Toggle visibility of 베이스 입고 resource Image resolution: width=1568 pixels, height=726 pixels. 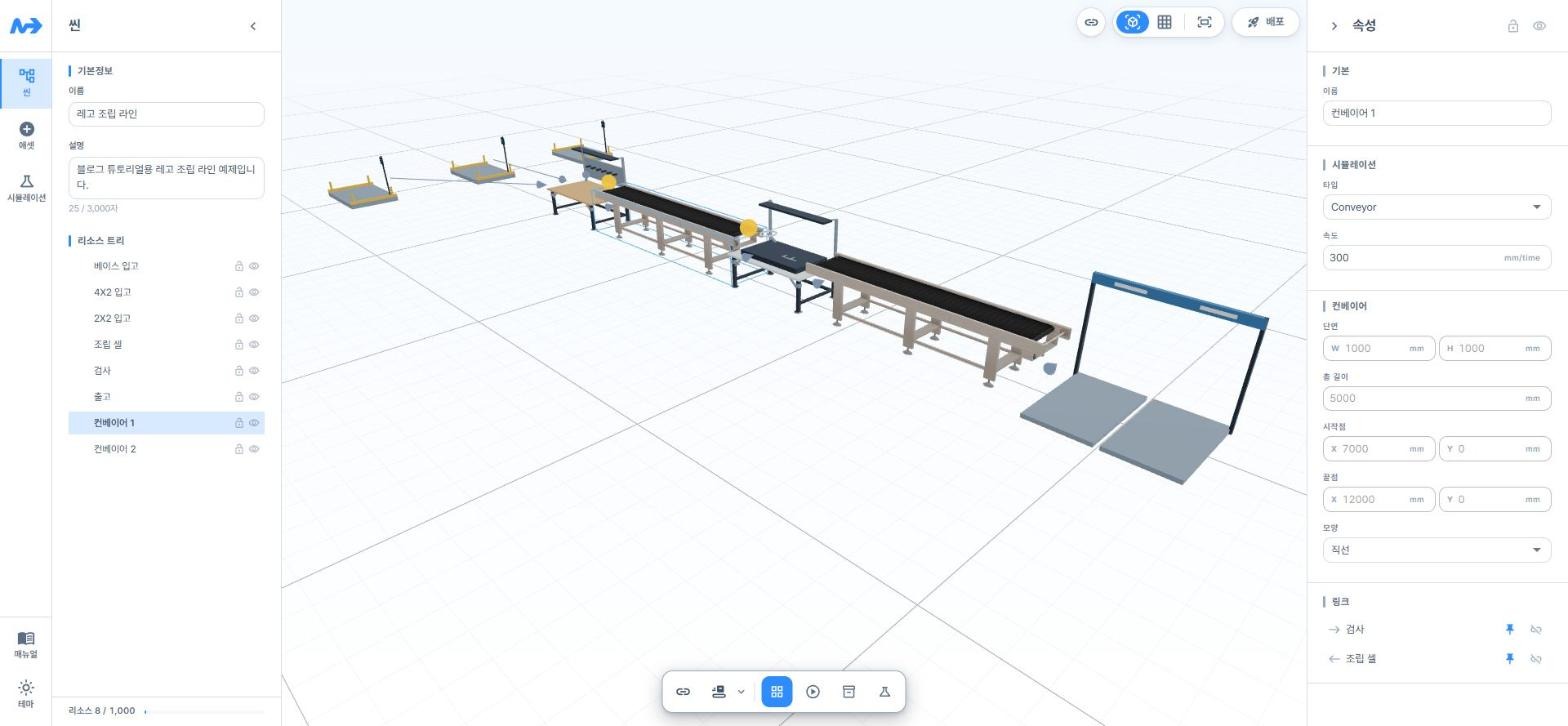pyautogui.click(x=254, y=267)
